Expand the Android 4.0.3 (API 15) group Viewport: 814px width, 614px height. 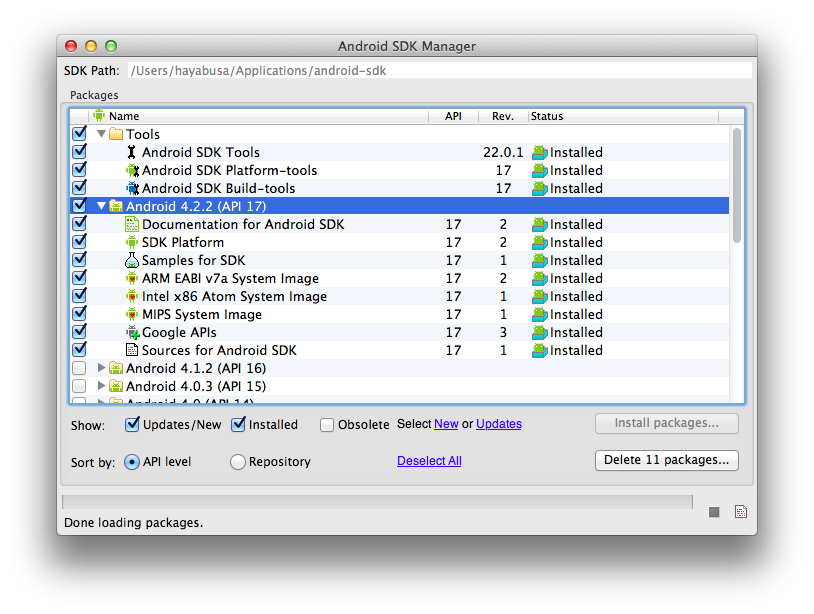[101, 386]
